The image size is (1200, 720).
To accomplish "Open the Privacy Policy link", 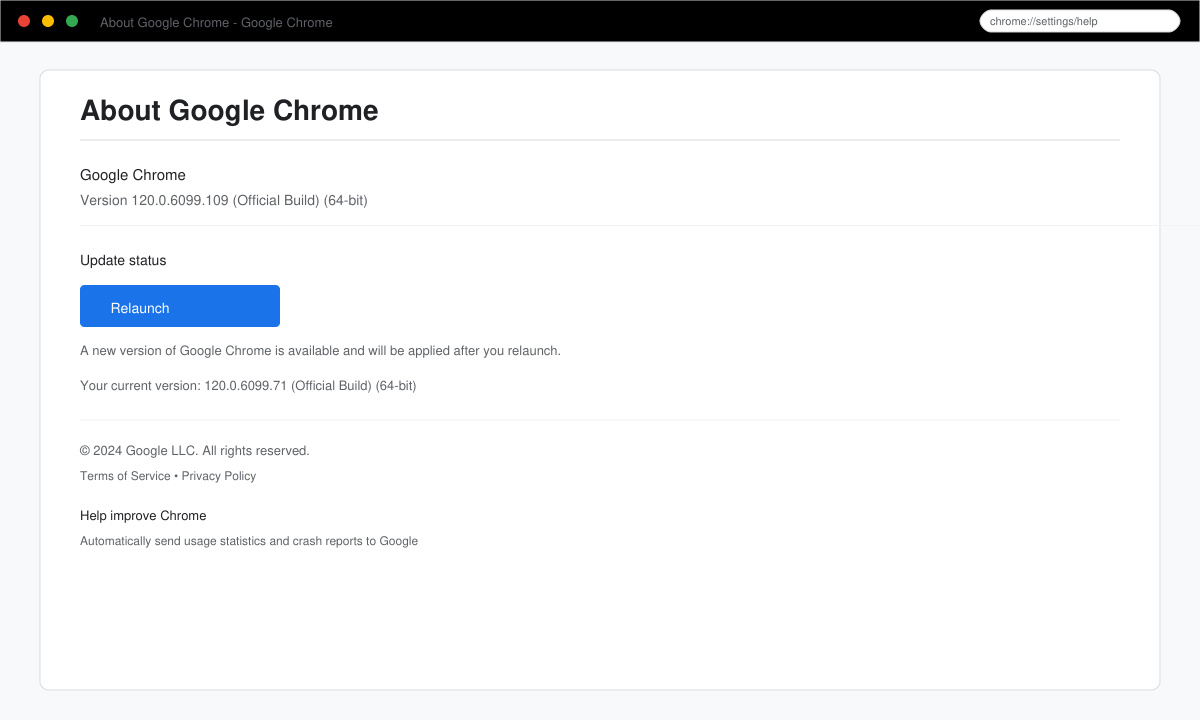I will point(219,476).
